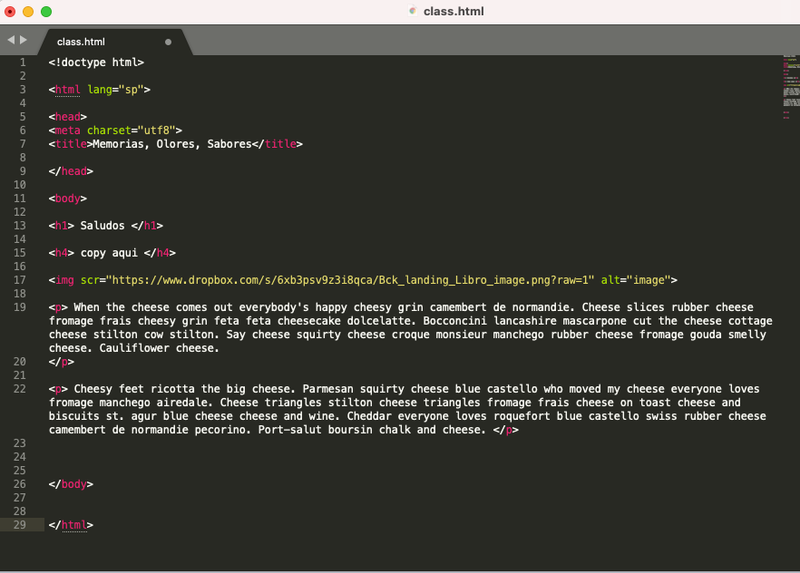
Task: Minimize the window with the yellow button
Action: 28,11
